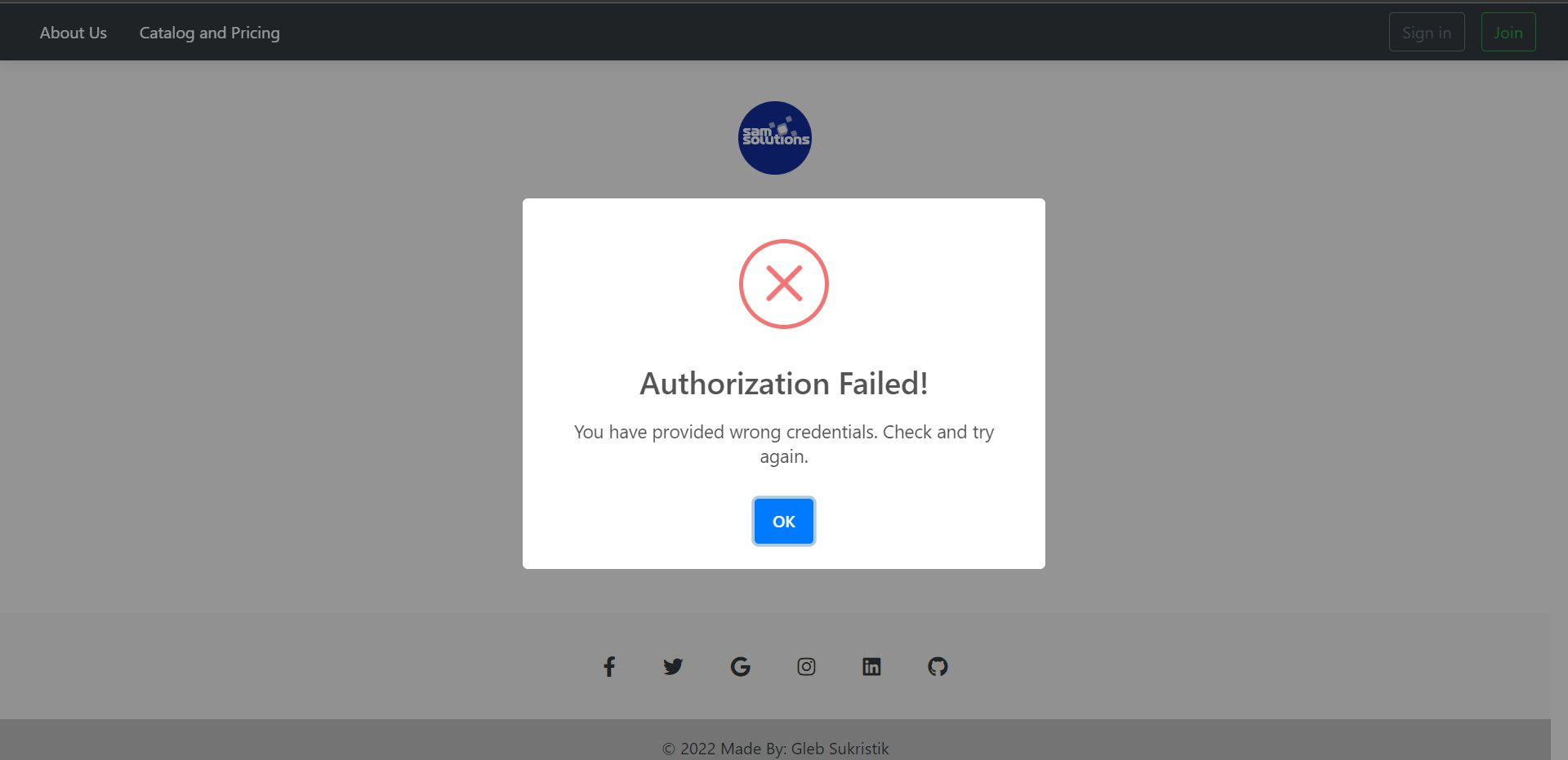Click the grayed page backdrop outside the modal
Viewport: 1568px width, 760px height.
[245, 327]
